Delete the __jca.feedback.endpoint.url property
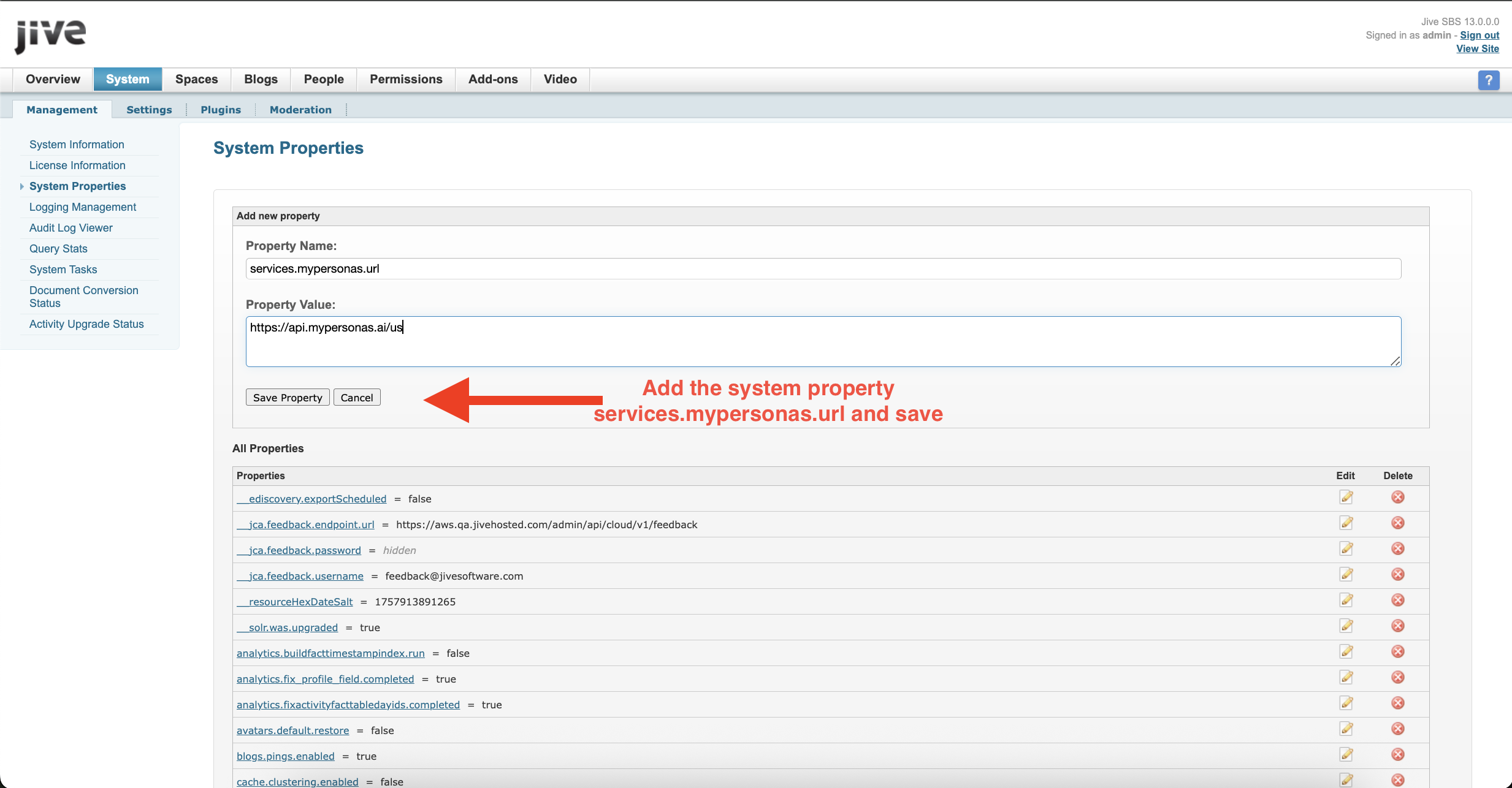The image size is (1512, 788). pyautogui.click(x=1397, y=523)
